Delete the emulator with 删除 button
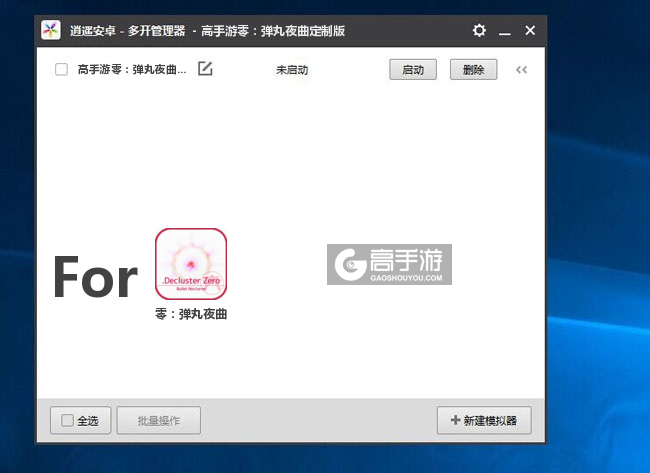650x473 pixels. pos(473,69)
